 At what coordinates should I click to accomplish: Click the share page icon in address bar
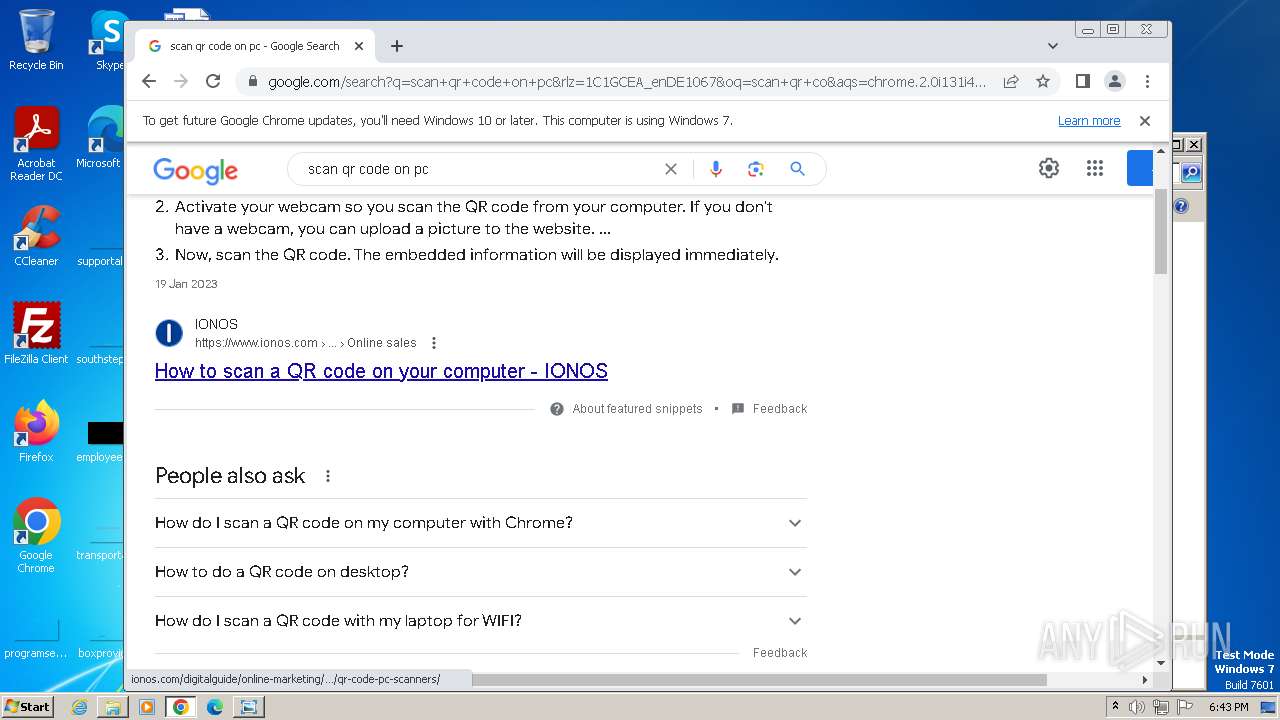(1011, 81)
